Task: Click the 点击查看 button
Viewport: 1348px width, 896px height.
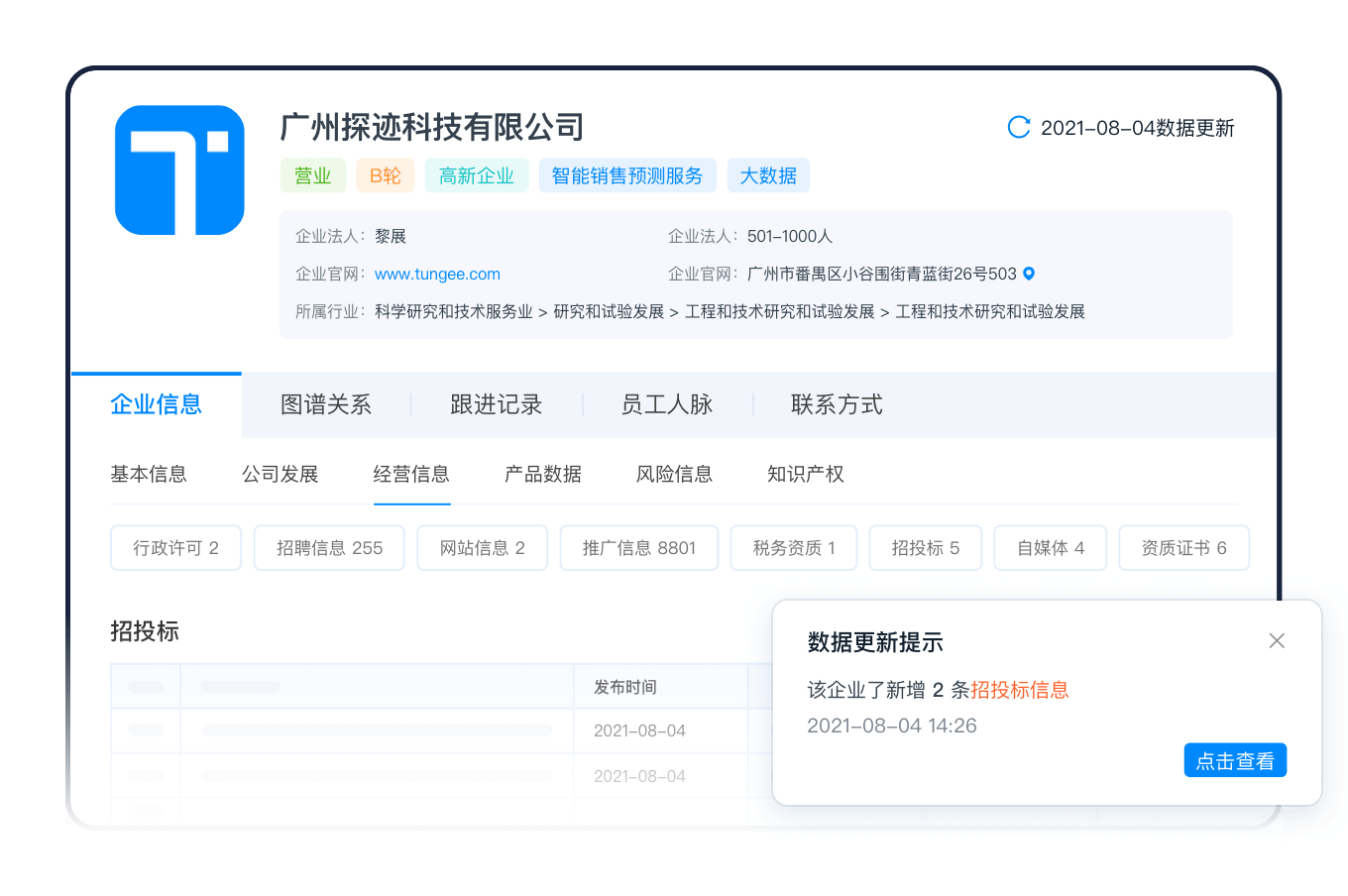Action: pyautogui.click(x=1235, y=760)
